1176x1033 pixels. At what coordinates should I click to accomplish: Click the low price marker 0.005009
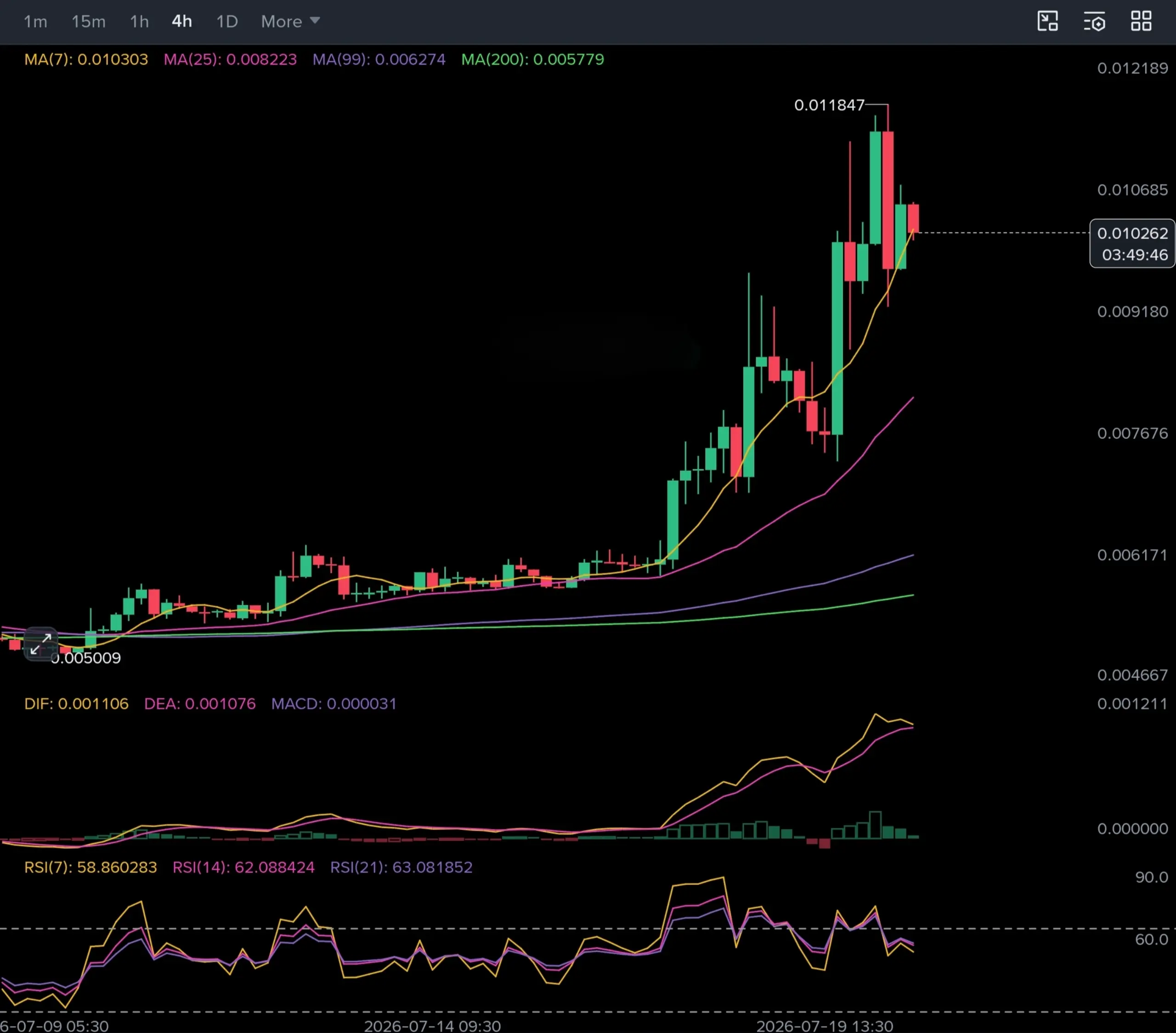[86, 658]
